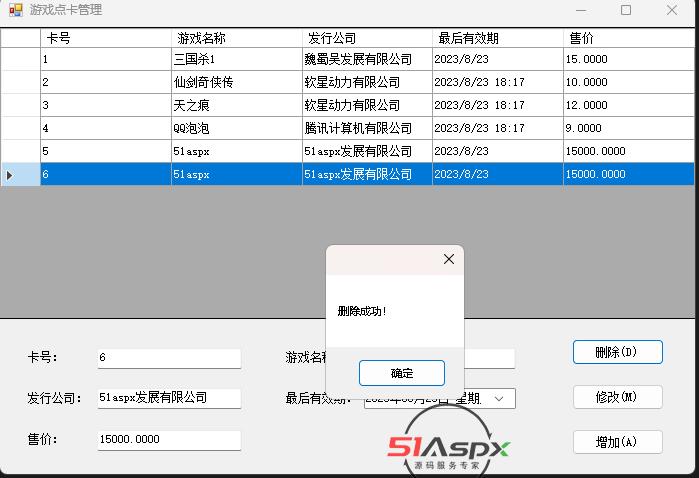Minimize the 游戏点卡管理 window
Screen dimensions: 699x478
(x=581, y=10)
